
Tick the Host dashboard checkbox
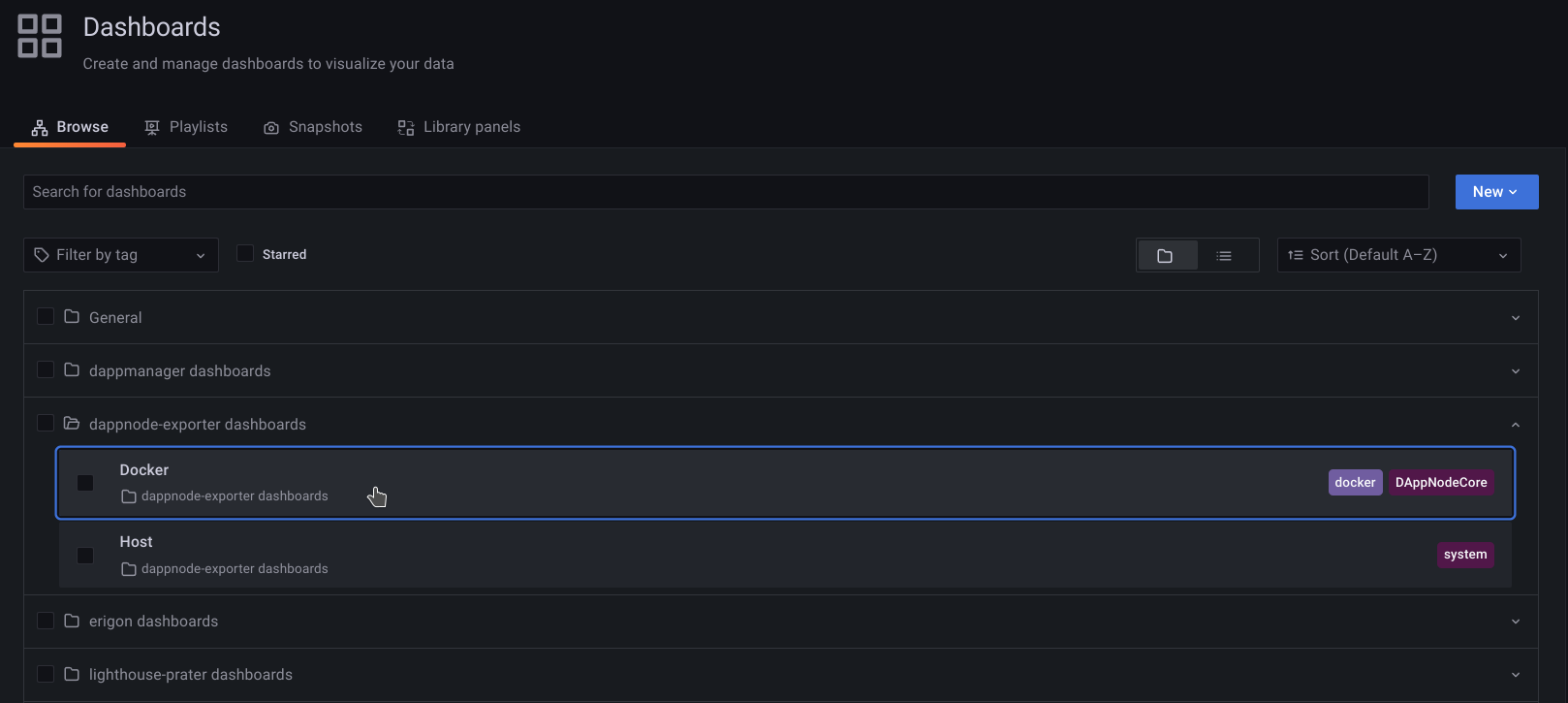click(x=85, y=556)
